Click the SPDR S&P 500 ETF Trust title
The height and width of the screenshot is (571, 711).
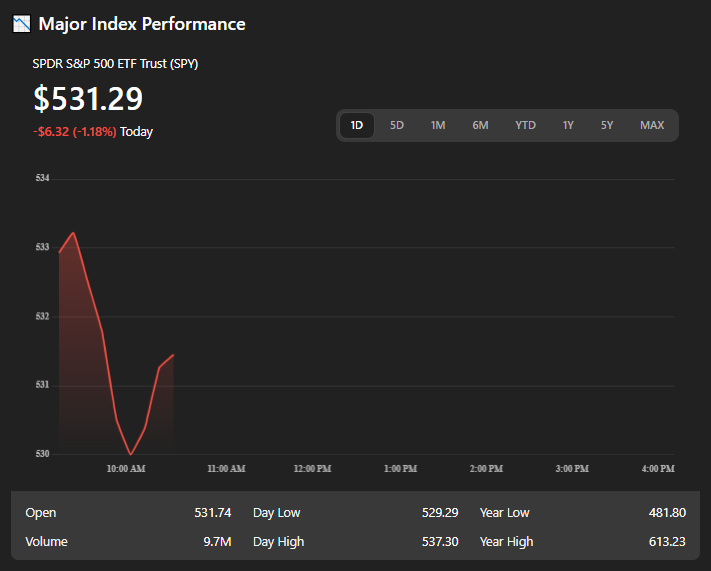point(115,63)
